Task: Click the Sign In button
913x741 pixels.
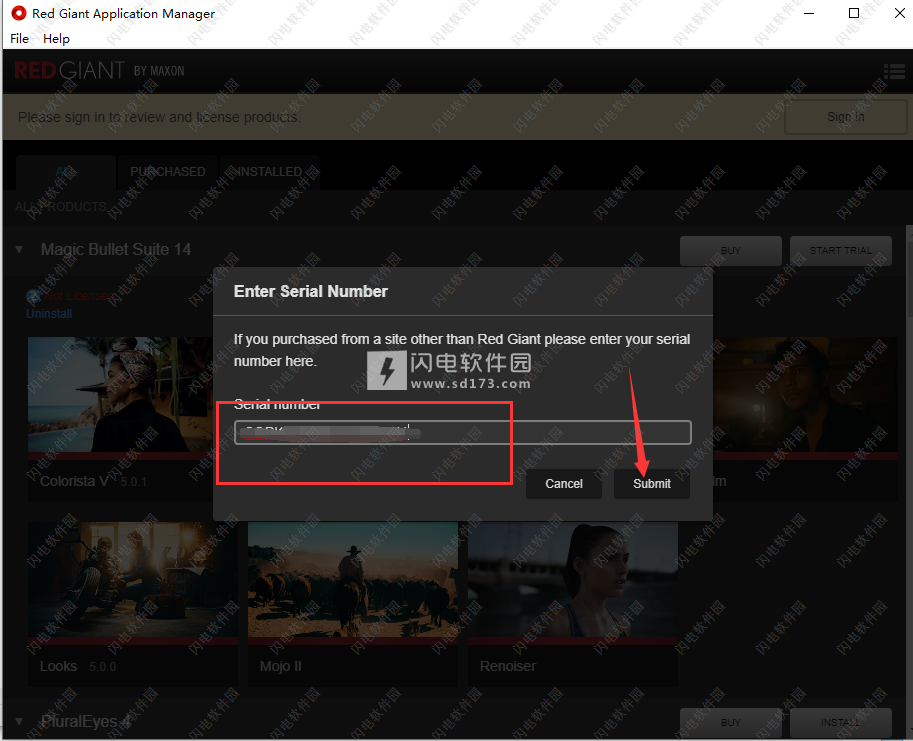Action: pyautogui.click(x=845, y=117)
